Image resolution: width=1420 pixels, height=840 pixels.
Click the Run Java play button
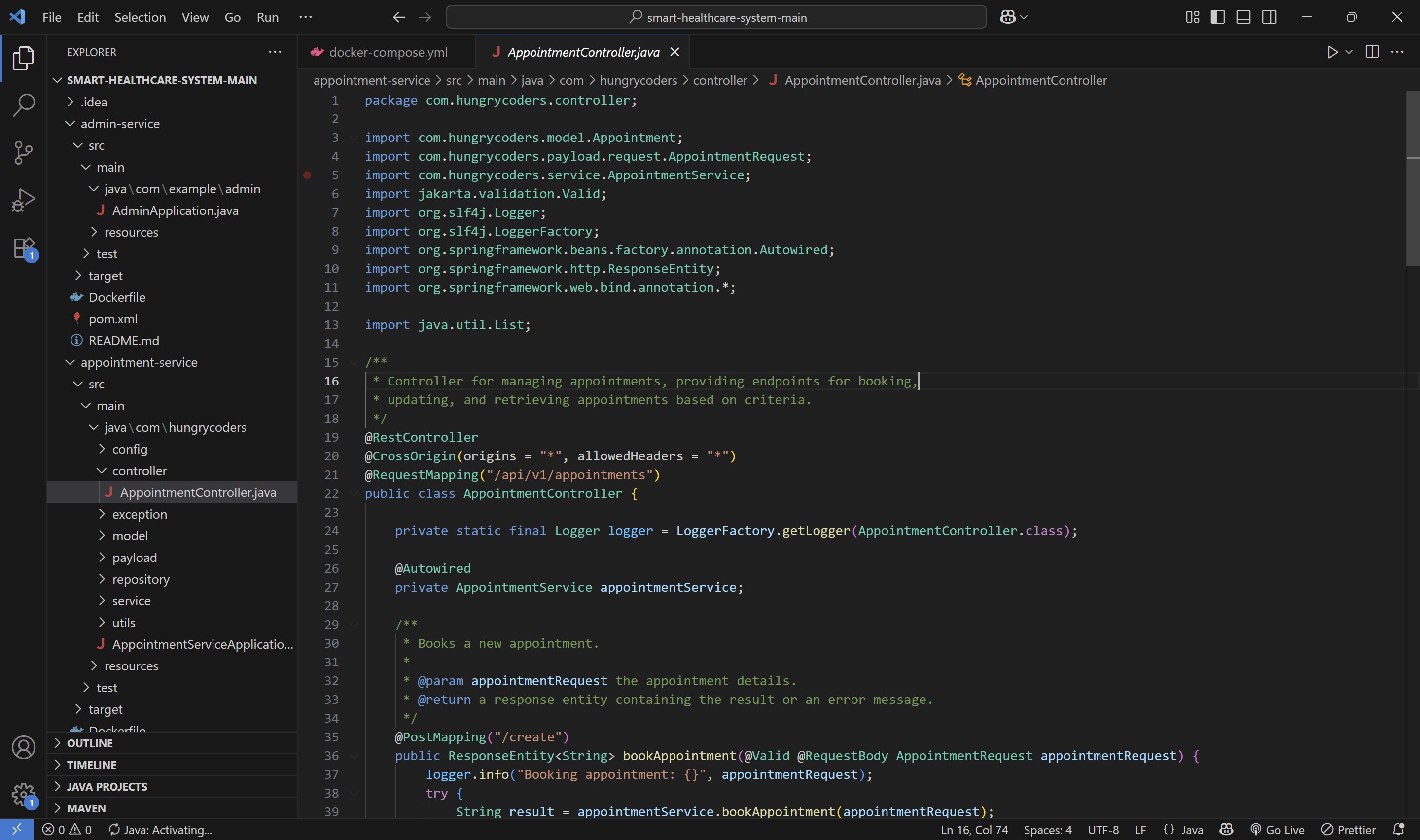tap(1332, 52)
